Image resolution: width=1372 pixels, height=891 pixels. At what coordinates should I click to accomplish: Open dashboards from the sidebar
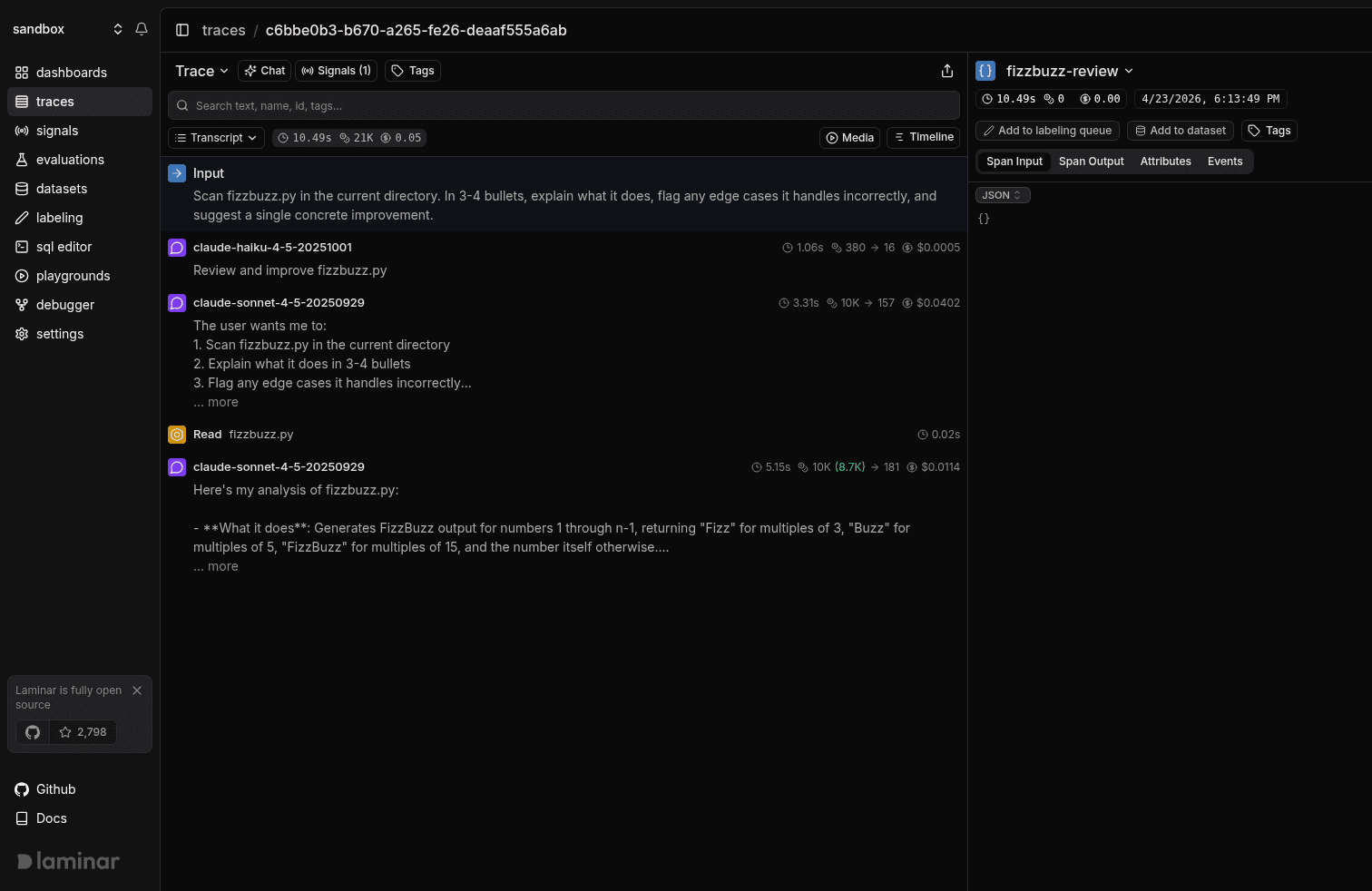(68, 73)
